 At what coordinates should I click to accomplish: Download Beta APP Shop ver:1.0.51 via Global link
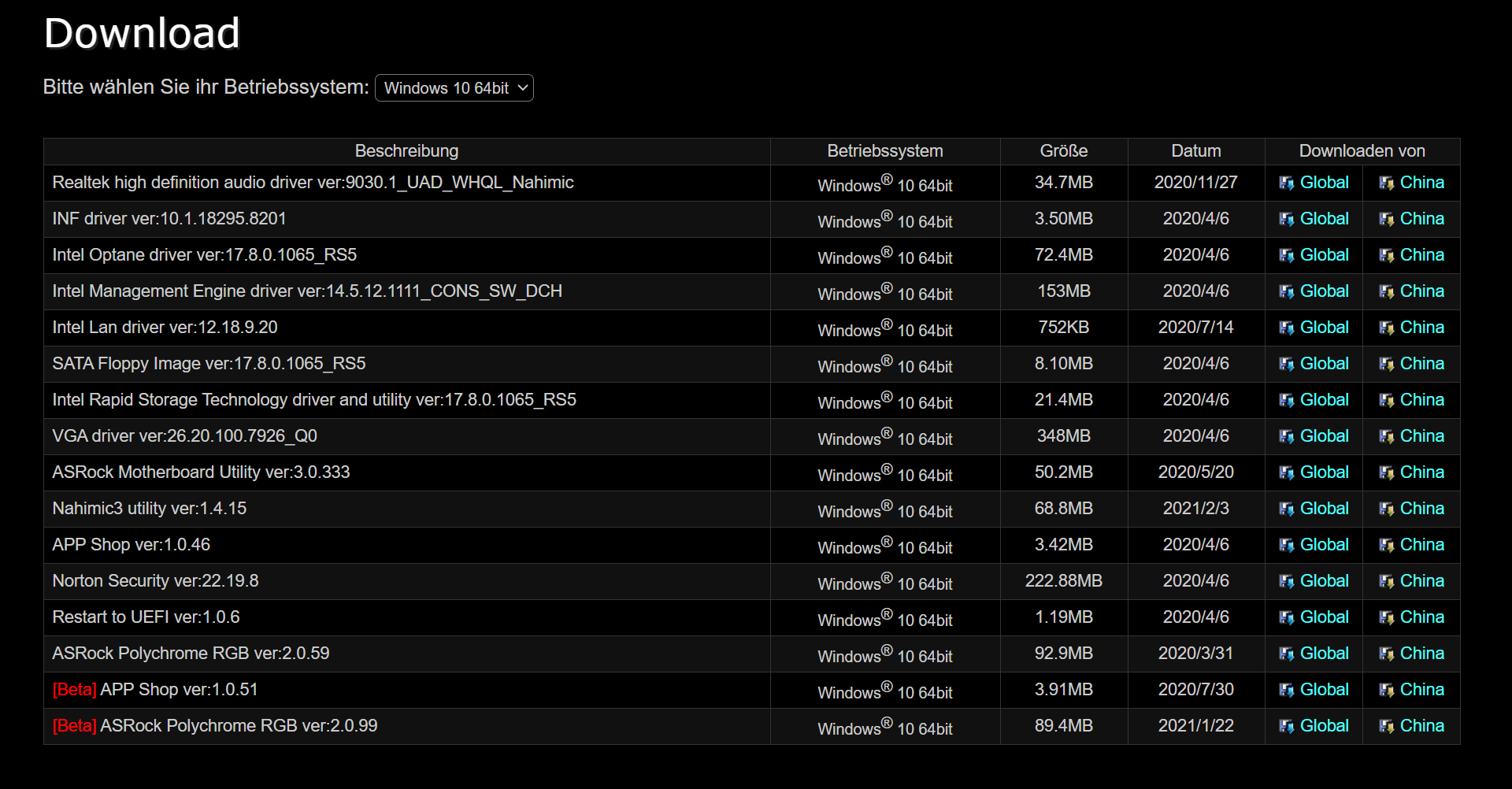1324,690
